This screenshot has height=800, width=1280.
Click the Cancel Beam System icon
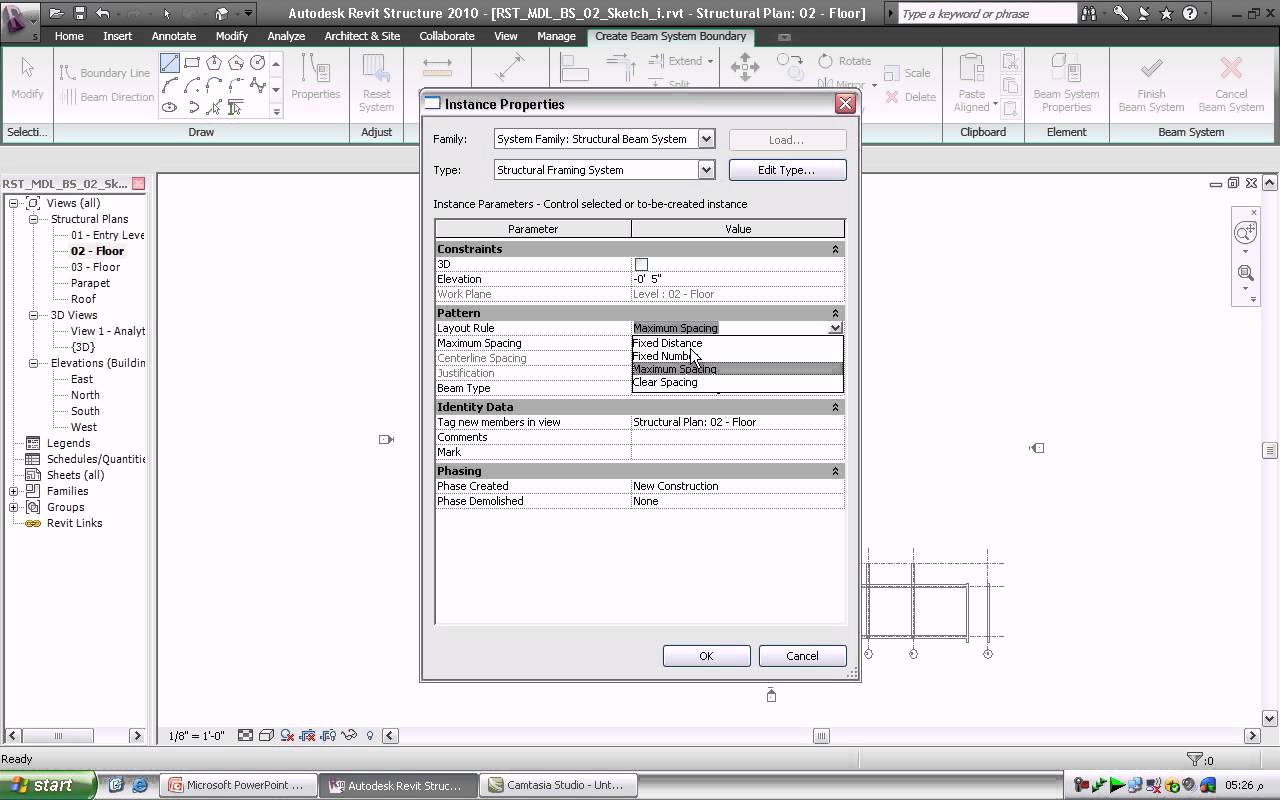click(x=1231, y=68)
